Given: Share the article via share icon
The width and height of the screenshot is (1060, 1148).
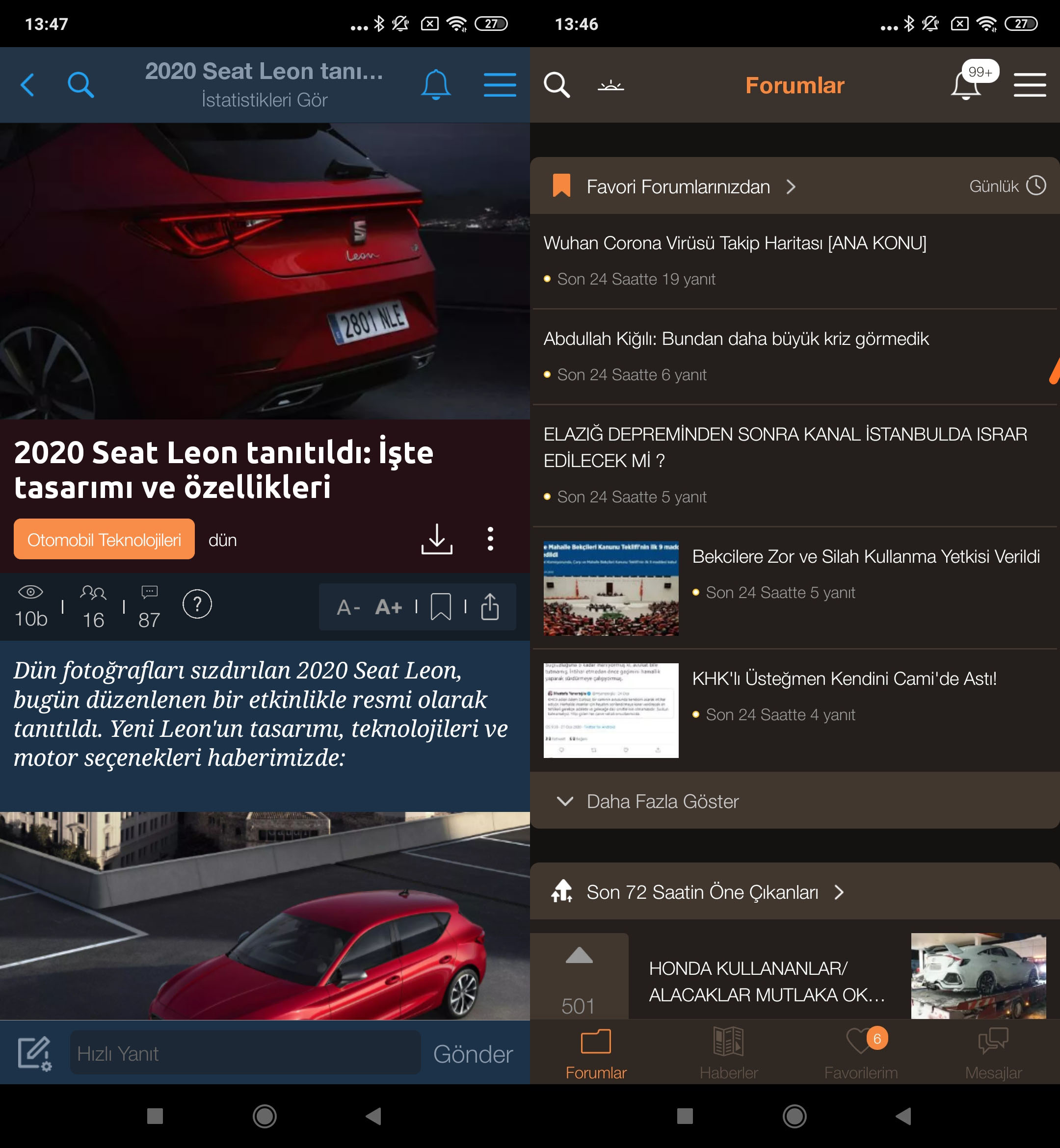Looking at the screenshot, I should pos(489,607).
